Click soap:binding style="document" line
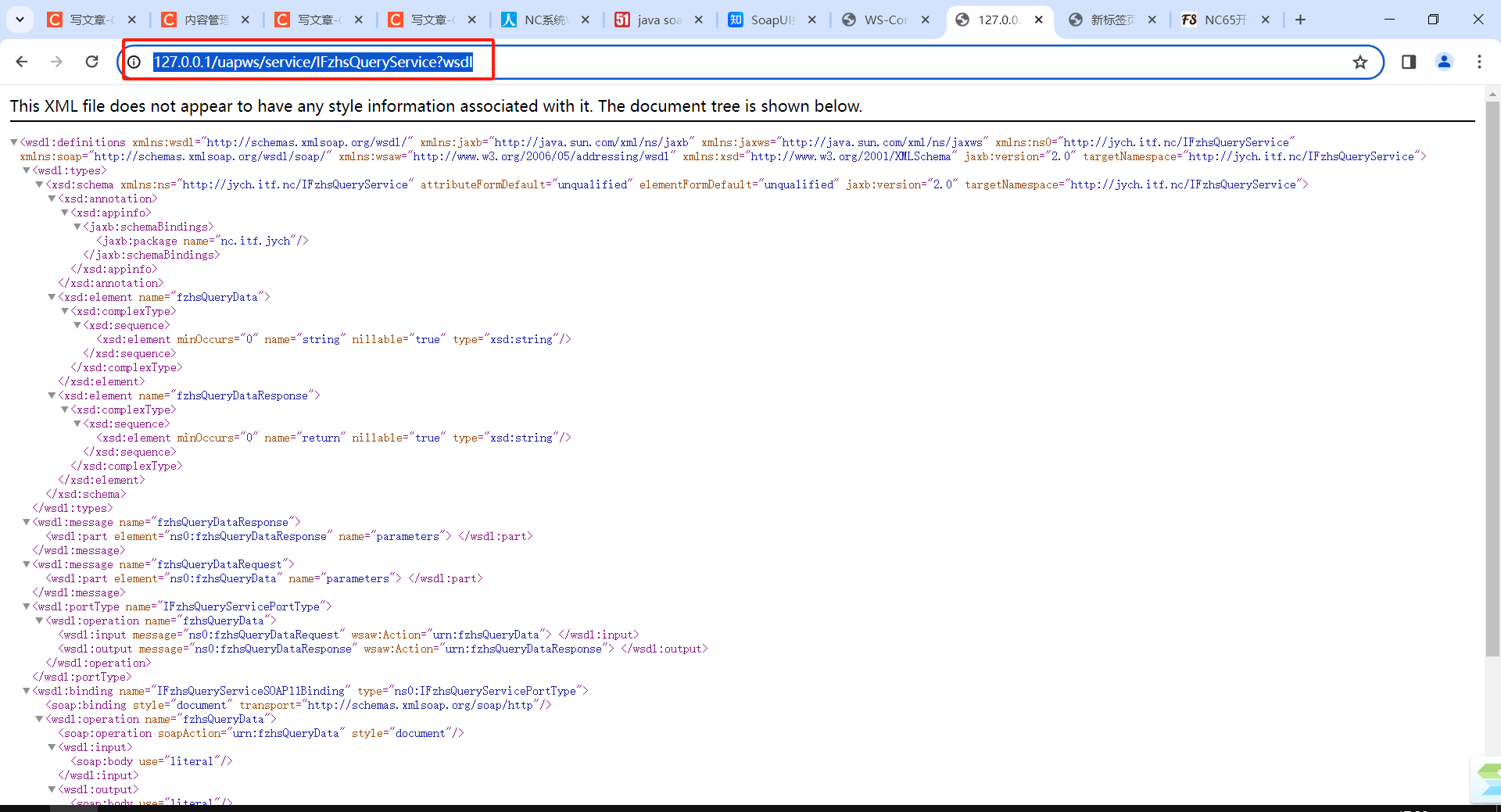Screen dimensions: 1501x812 point(299,705)
